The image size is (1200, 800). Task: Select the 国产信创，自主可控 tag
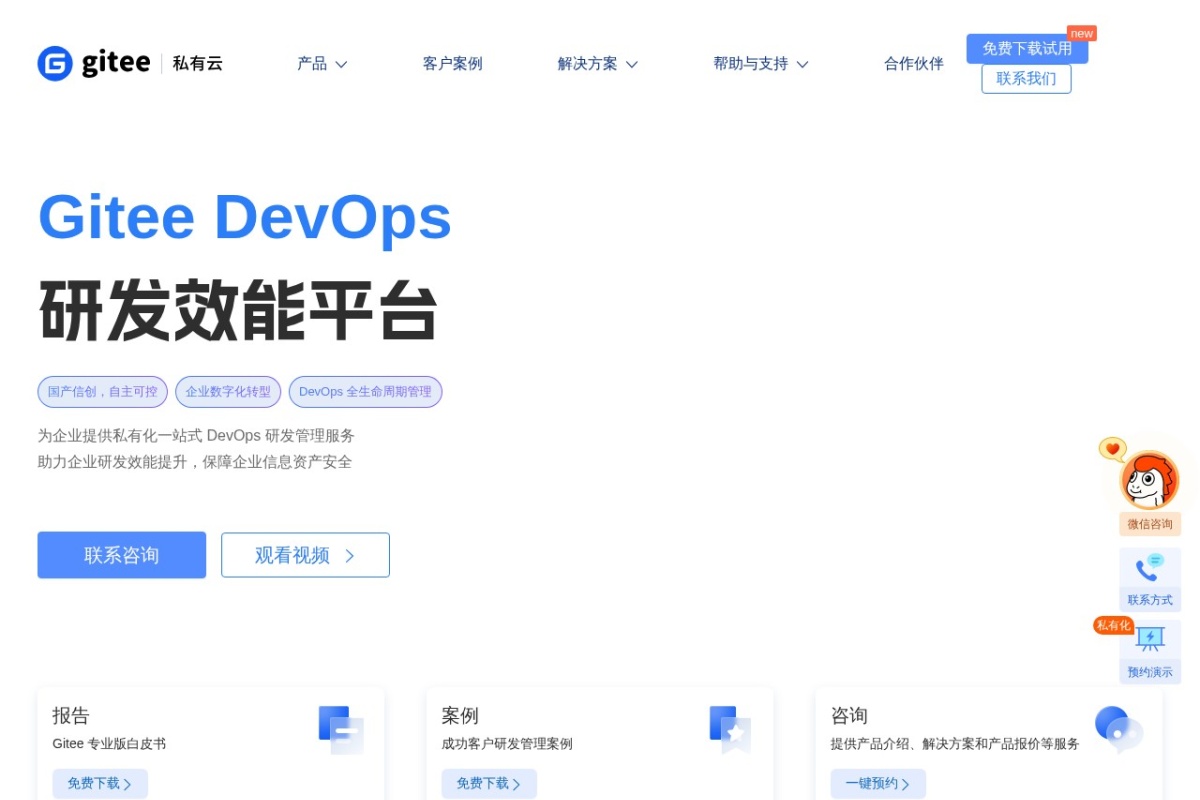tap(102, 392)
